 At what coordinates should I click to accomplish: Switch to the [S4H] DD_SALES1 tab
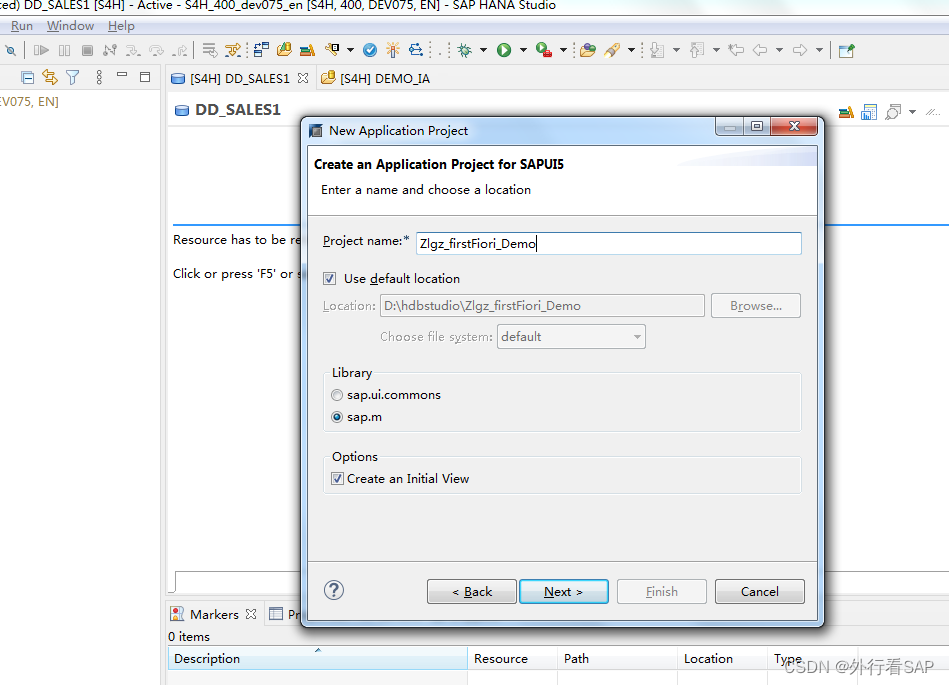point(240,79)
